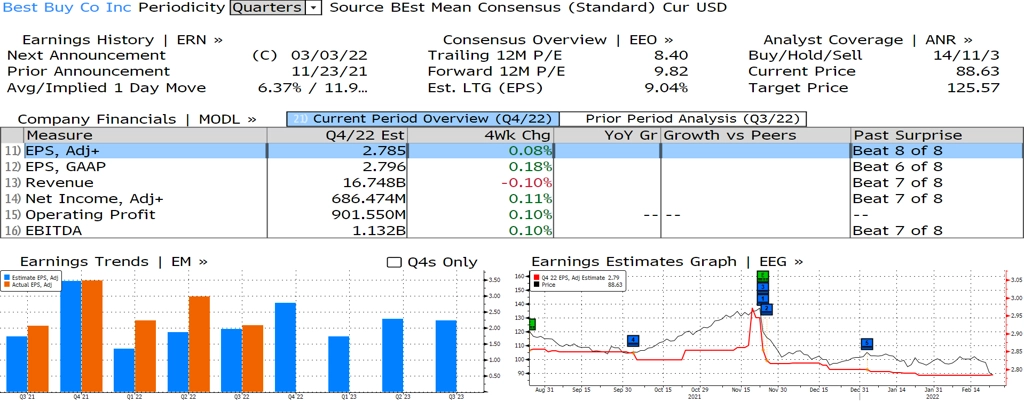Click the Past Surprise column header
This screenshot has height=403, width=1024.
click(937, 135)
